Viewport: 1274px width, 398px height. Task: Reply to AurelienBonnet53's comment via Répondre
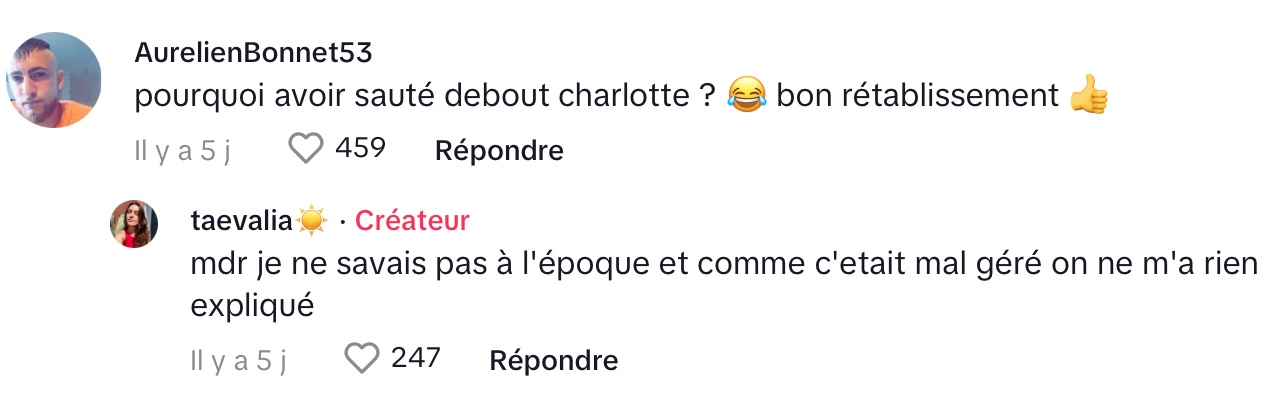(x=499, y=151)
